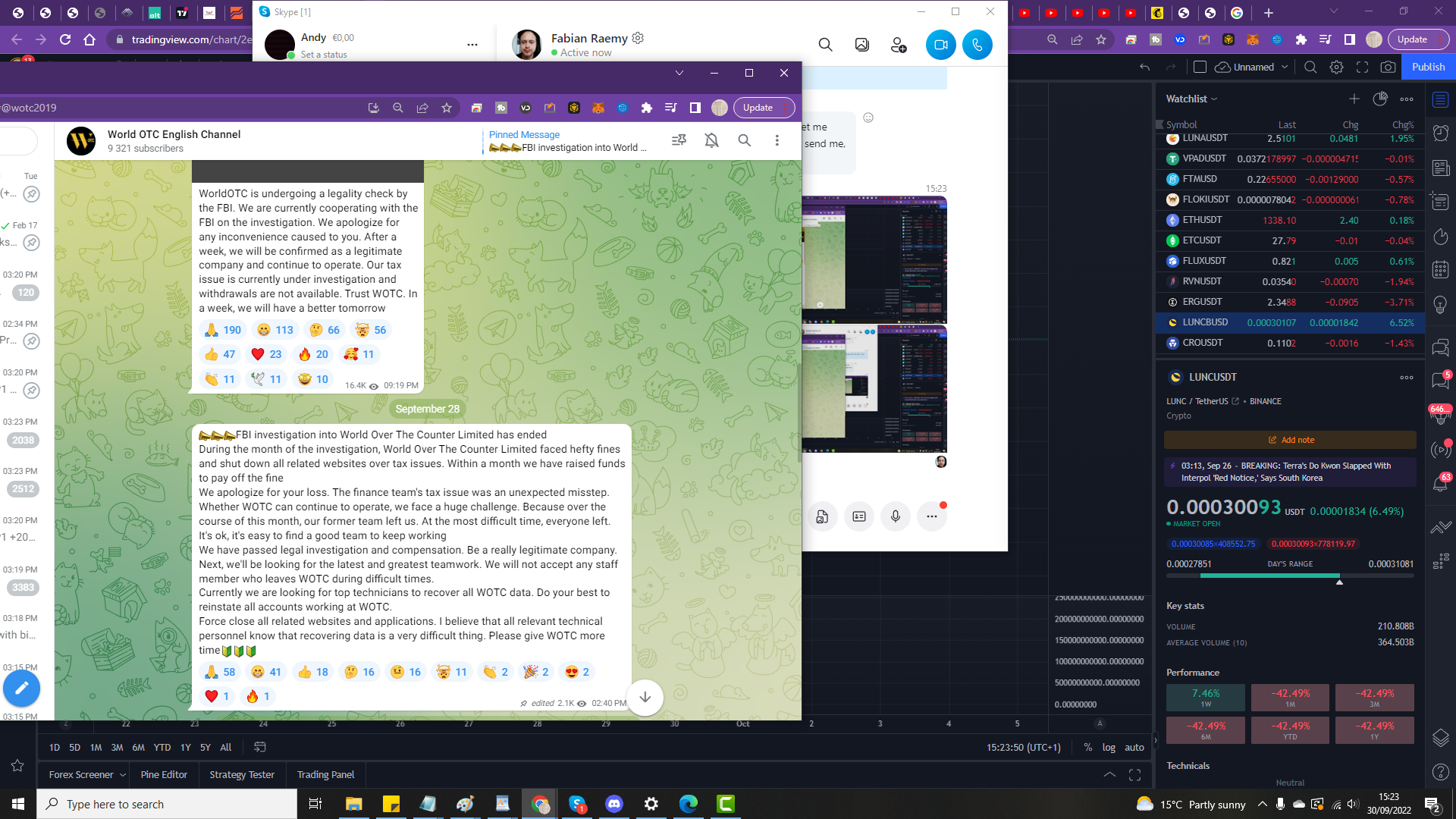Open the Strategy Tester tab
This screenshot has width=1456, height=819.
click(x=242, y=774)
